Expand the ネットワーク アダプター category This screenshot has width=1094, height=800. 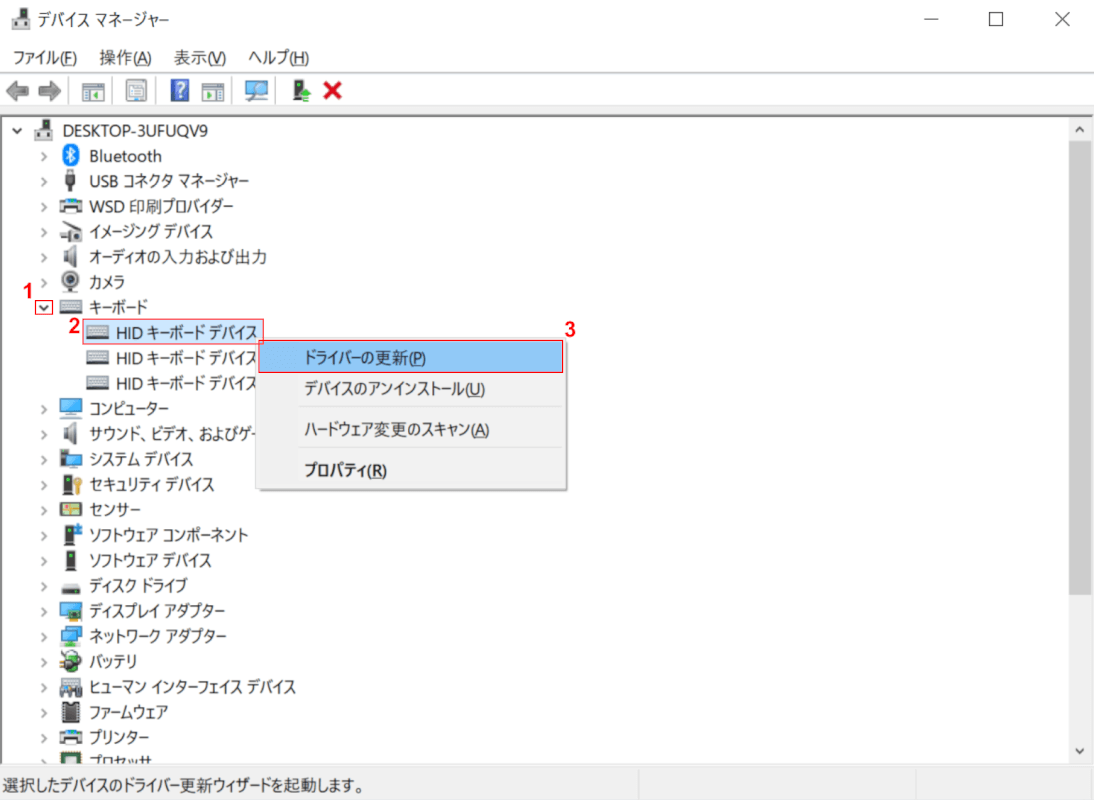tap(43, 636)
